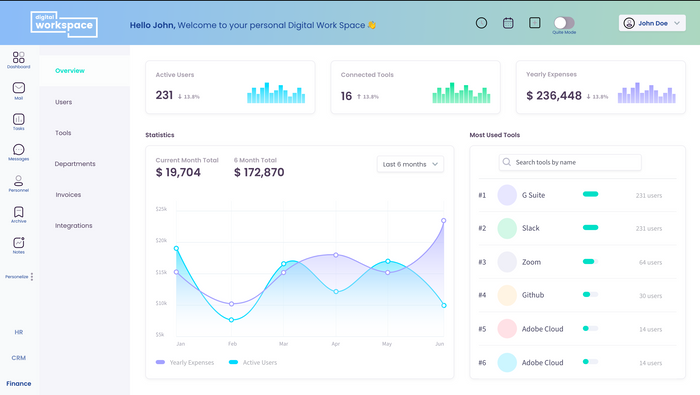Viewport: 700px width, 395px height.
Task: Open the Mail icon in the sidebar
Action: tap(18, 87)
